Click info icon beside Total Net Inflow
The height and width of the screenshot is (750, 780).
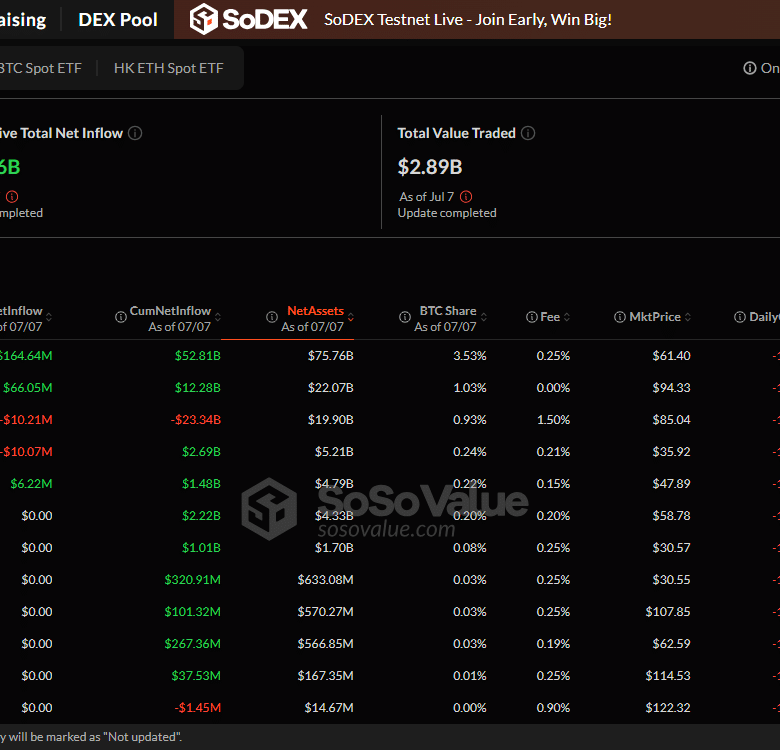pos(135,133)
